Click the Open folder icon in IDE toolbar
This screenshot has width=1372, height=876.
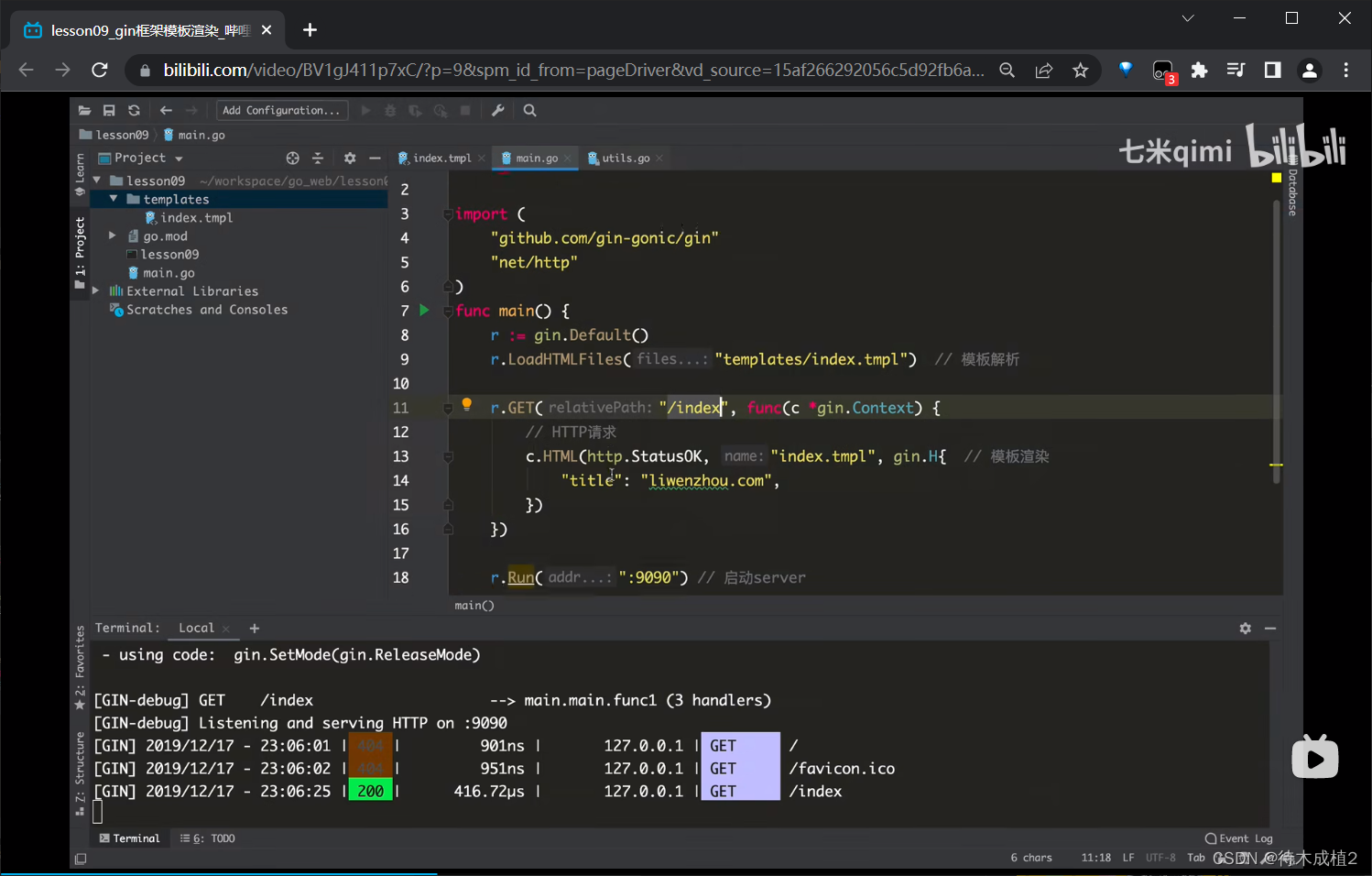tap(84, 111)
